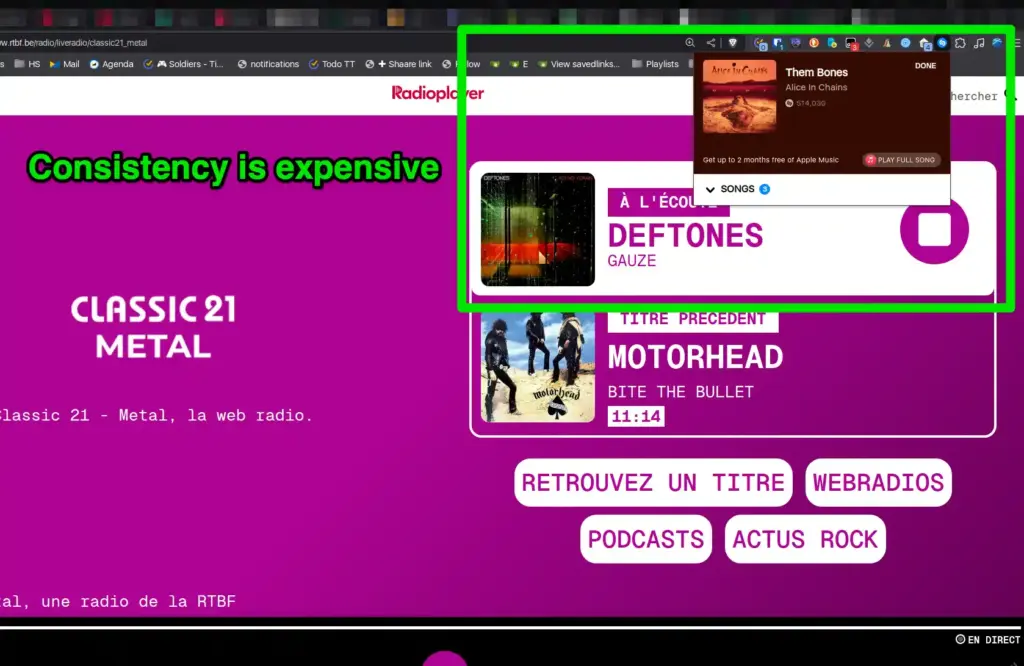Open the WEBRADIOS page
Screen dimensions: 1024x666
coord(878,483)
